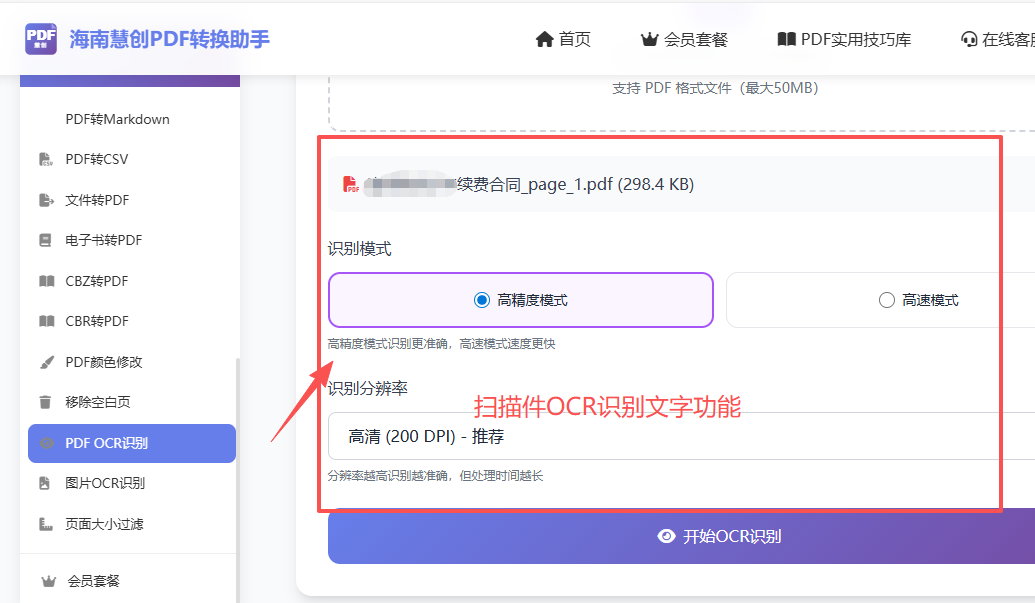Click the book icon beside PDF实用技巧库

786,40
